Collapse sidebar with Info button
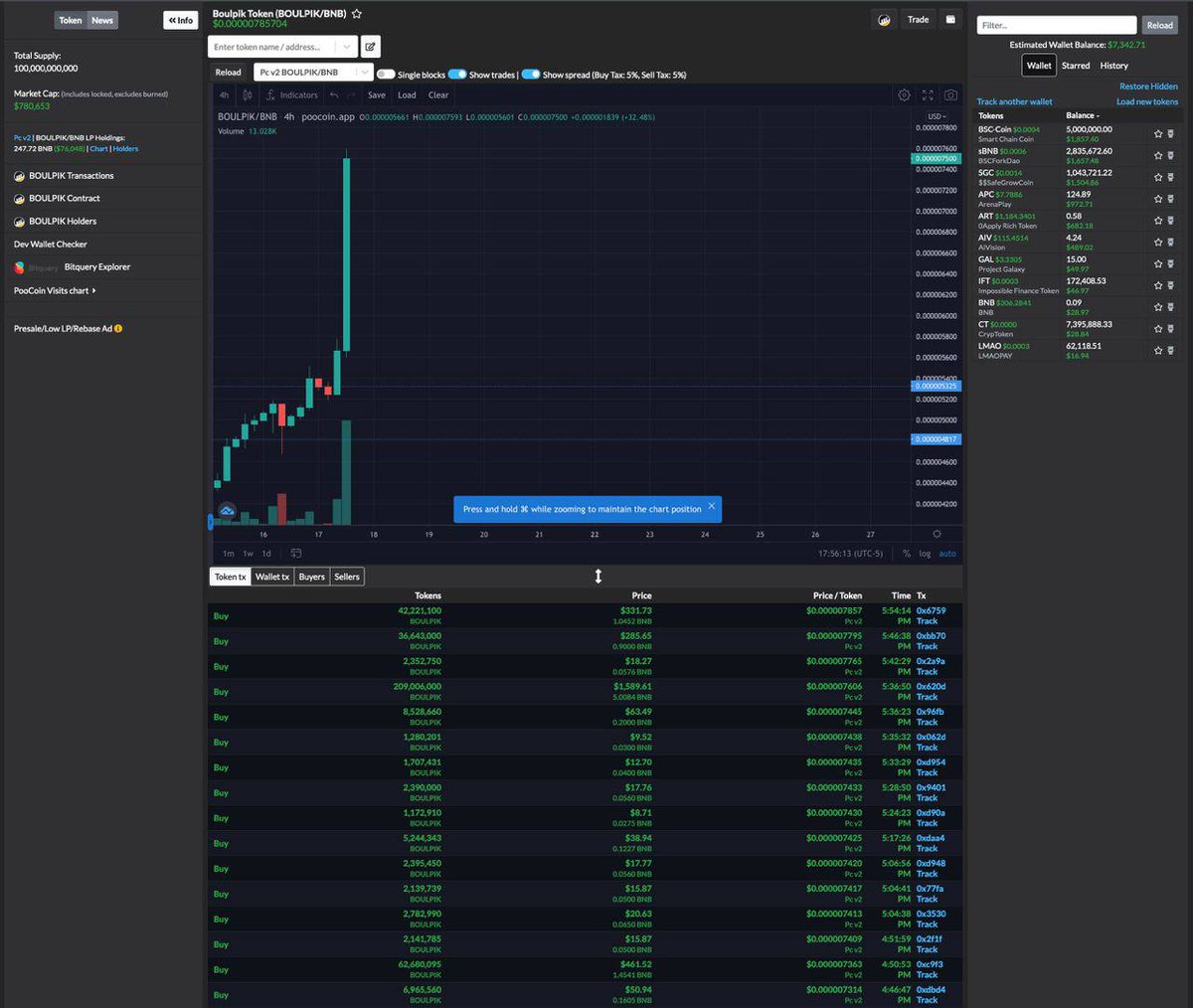1193x1008 pixels. [181, 20]
